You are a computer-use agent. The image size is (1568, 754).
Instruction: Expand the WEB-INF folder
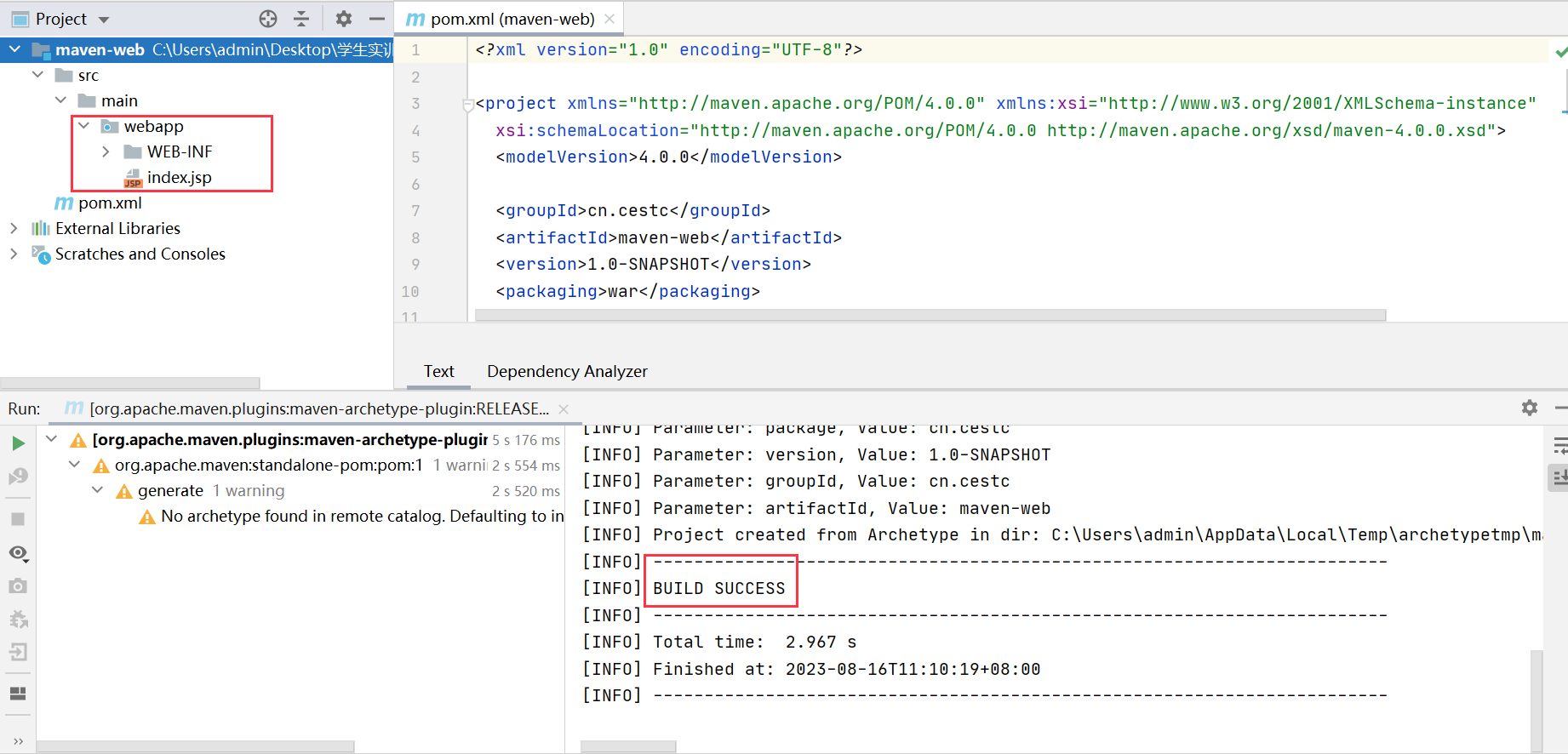point(106,151)
